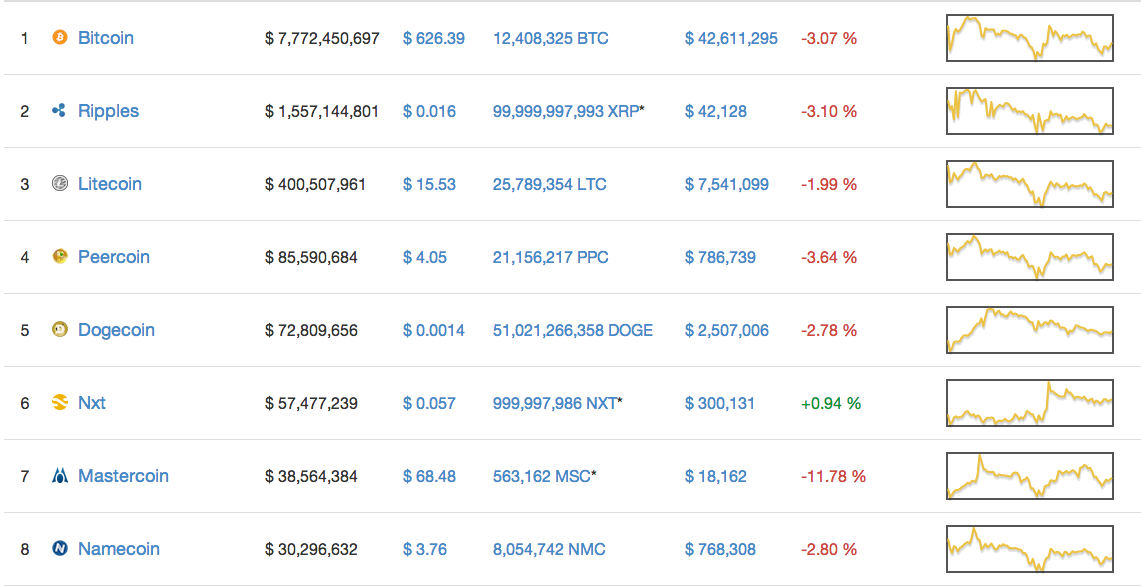The width and height of the screenshot is (1141, 587).
Task: Select Litecoin market cap $ 400,507,961
Action: tap(316, 184)
